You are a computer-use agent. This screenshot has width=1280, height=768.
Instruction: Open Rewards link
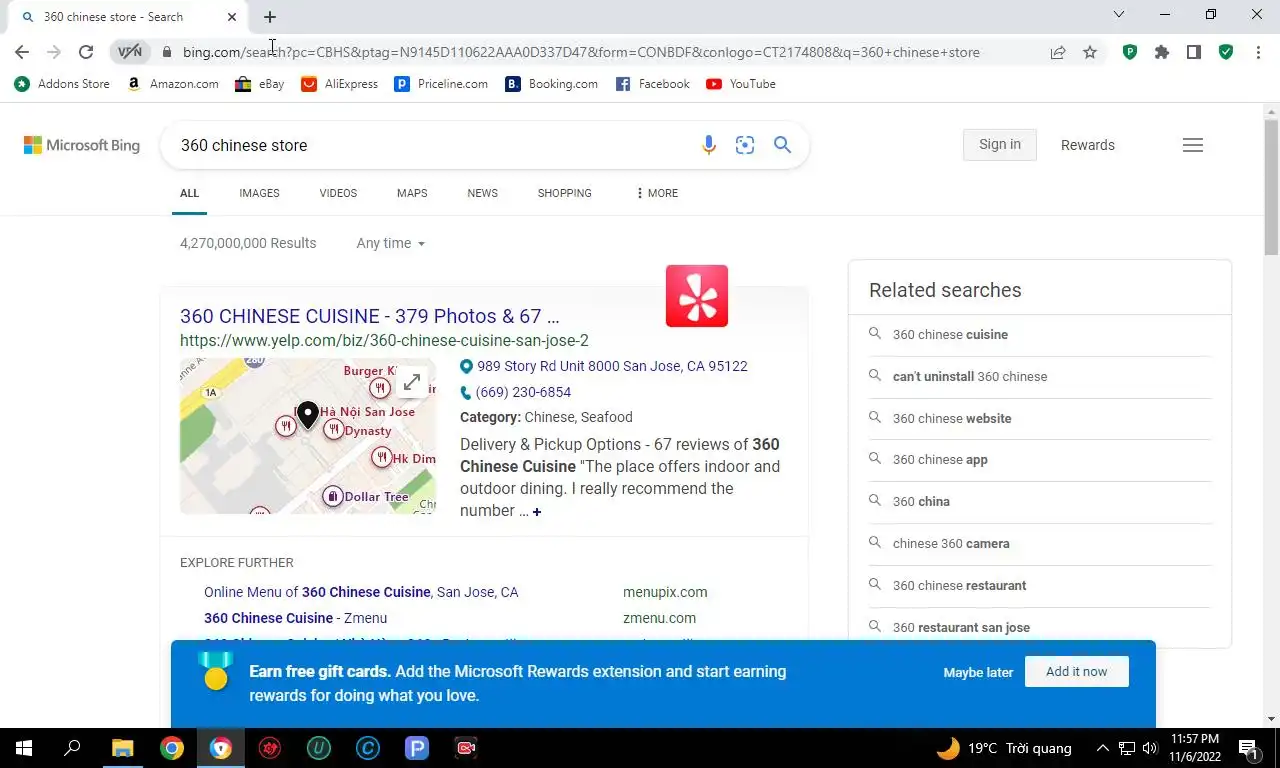click(1088, 145)
